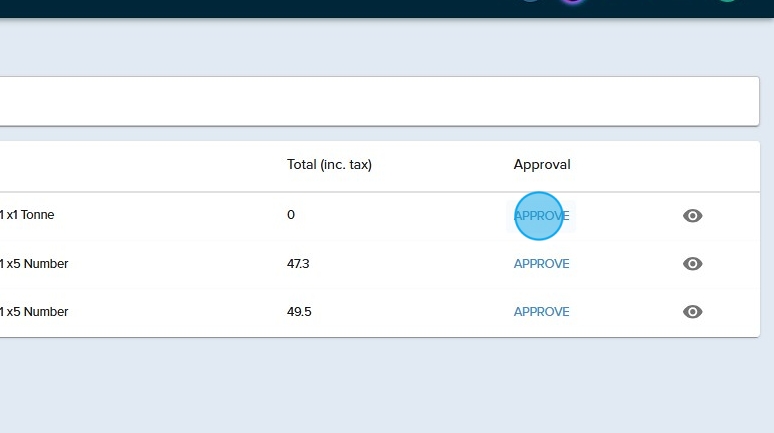Click the total value 47.3
The image size is (774, 433).
[298, 264]
